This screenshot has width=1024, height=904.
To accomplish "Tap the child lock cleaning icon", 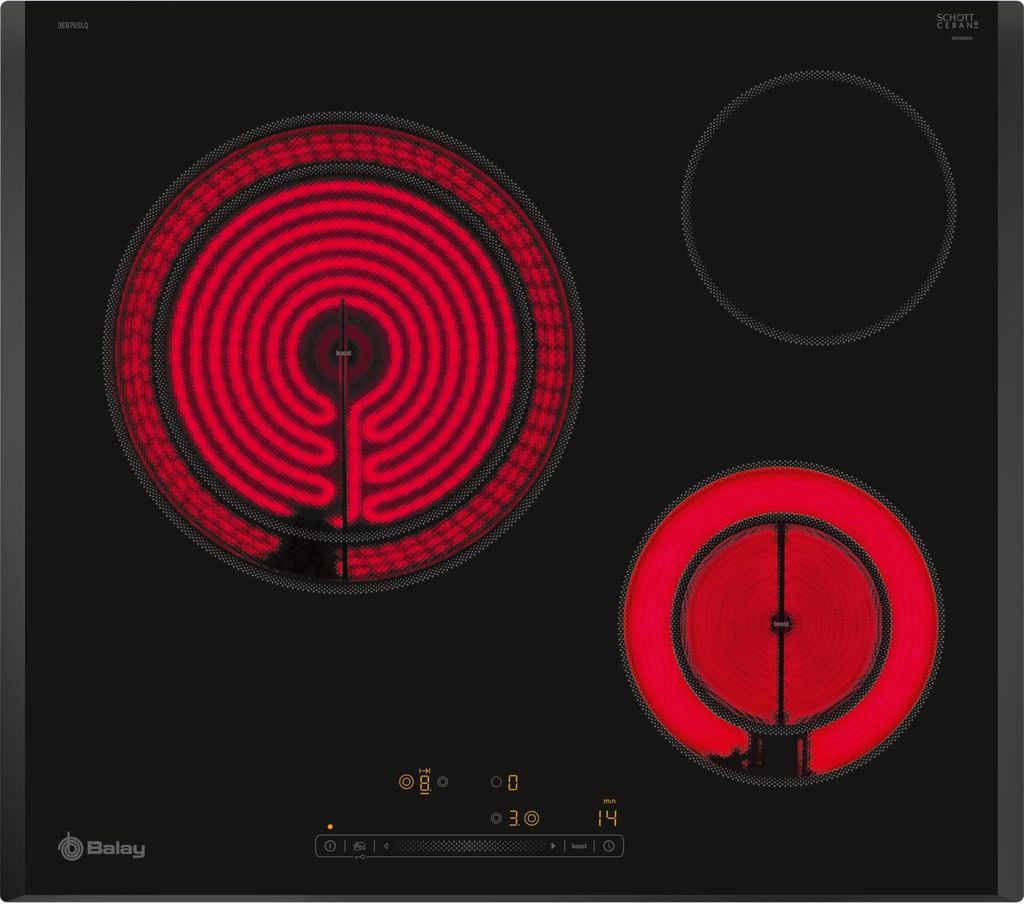I will tap(359, 847).
